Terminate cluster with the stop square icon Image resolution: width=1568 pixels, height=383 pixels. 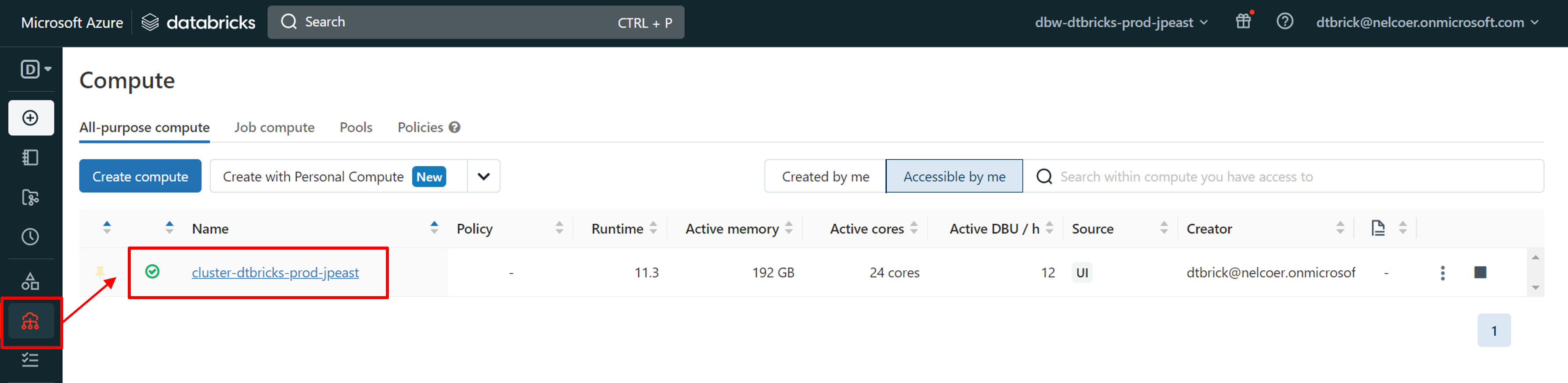click(x=1480, y=272)
